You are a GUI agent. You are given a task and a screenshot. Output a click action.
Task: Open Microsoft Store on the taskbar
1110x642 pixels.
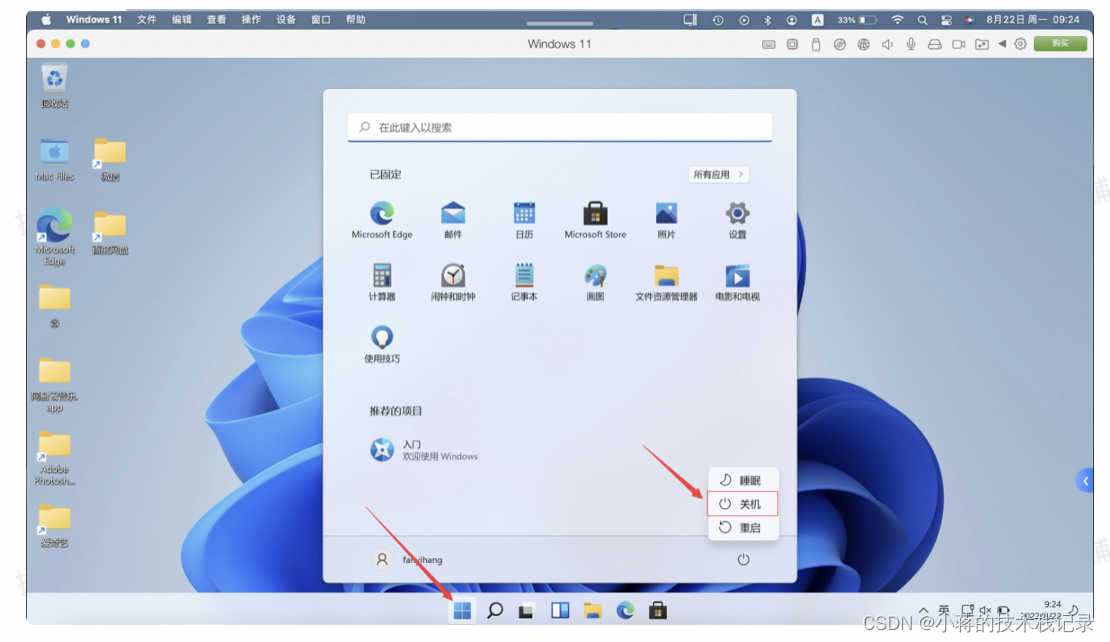(x=658, y=610)
